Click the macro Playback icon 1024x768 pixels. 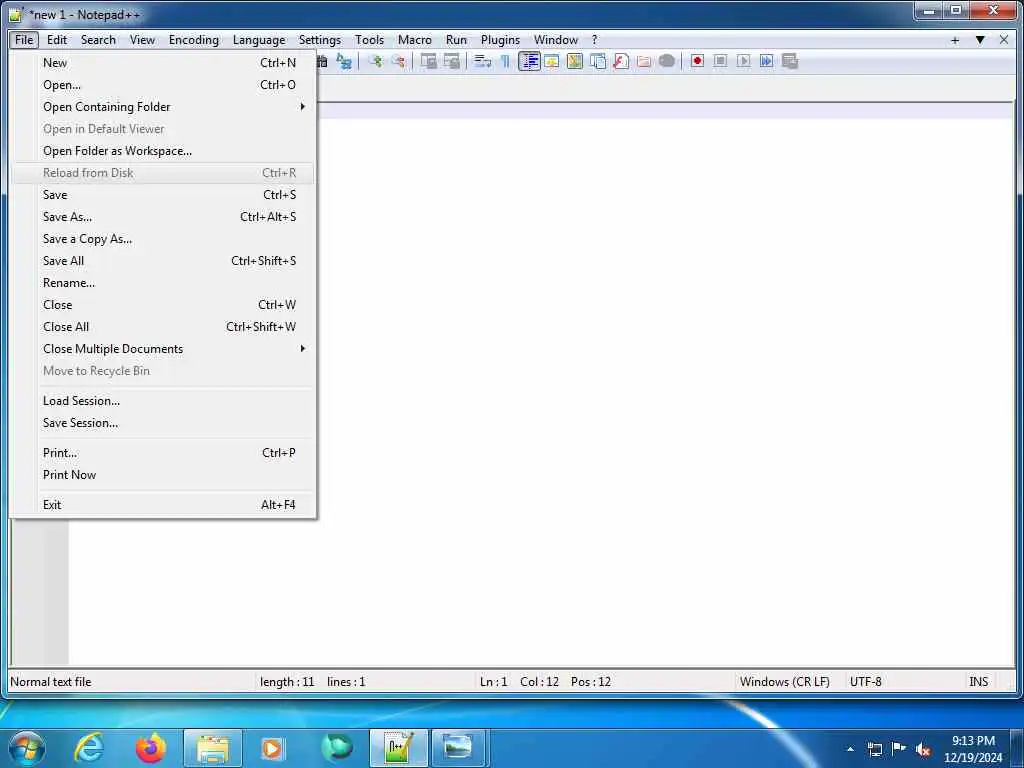pyautogui.click(x=743, y=61)
